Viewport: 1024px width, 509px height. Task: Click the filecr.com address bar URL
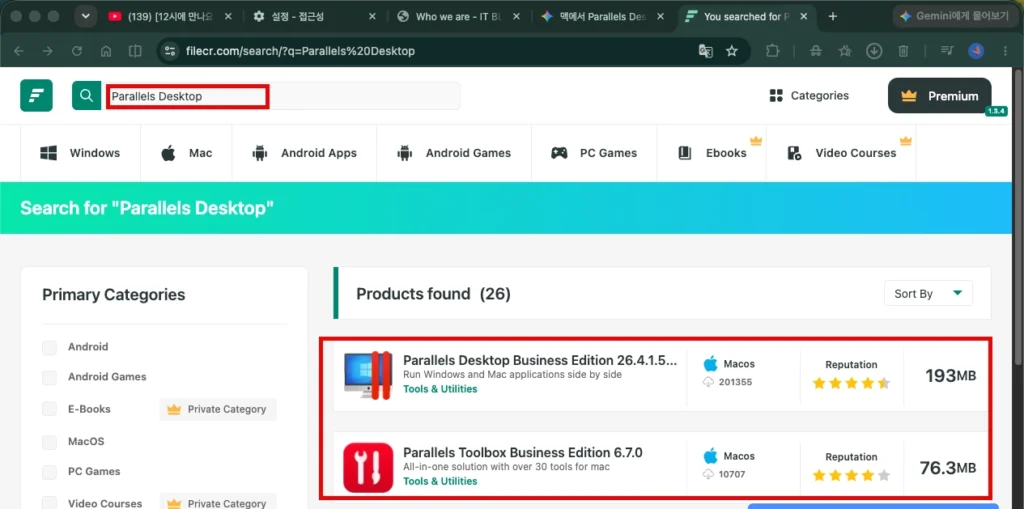point(300,51)
